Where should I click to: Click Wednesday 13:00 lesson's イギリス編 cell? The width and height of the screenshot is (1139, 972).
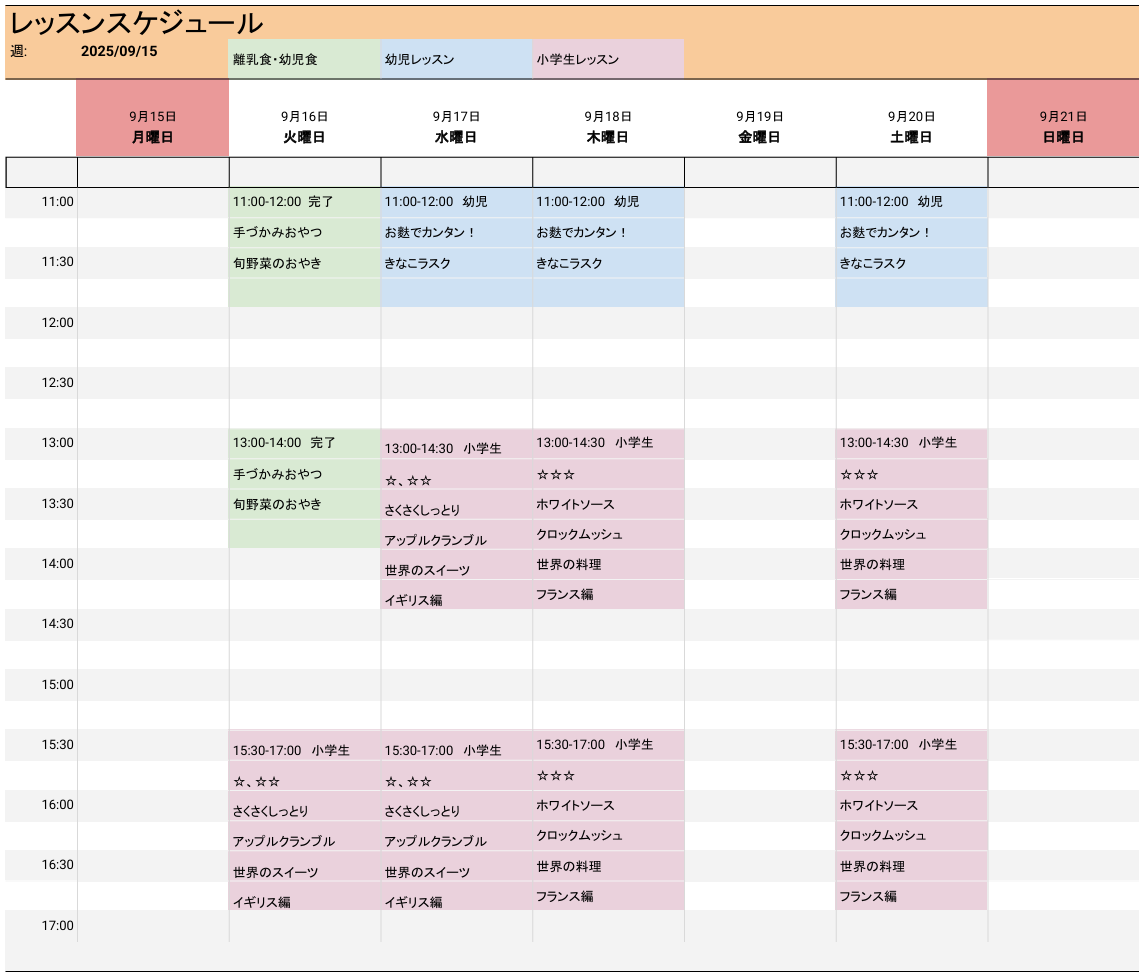click(x=456, y=594)
